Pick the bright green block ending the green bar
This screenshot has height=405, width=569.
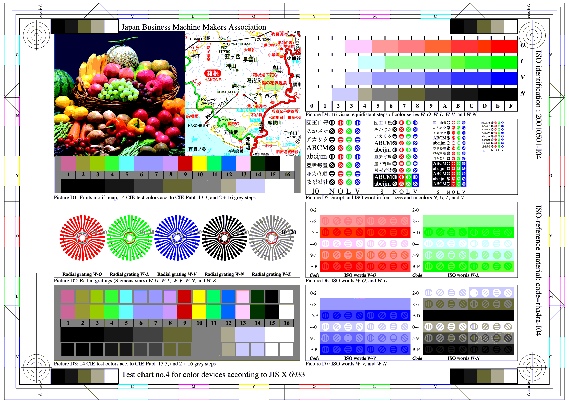[504, 62]
